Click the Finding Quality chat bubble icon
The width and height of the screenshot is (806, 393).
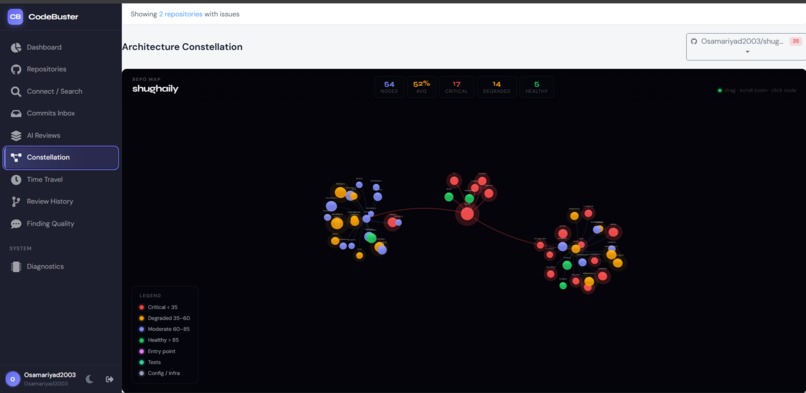point(16,224)
